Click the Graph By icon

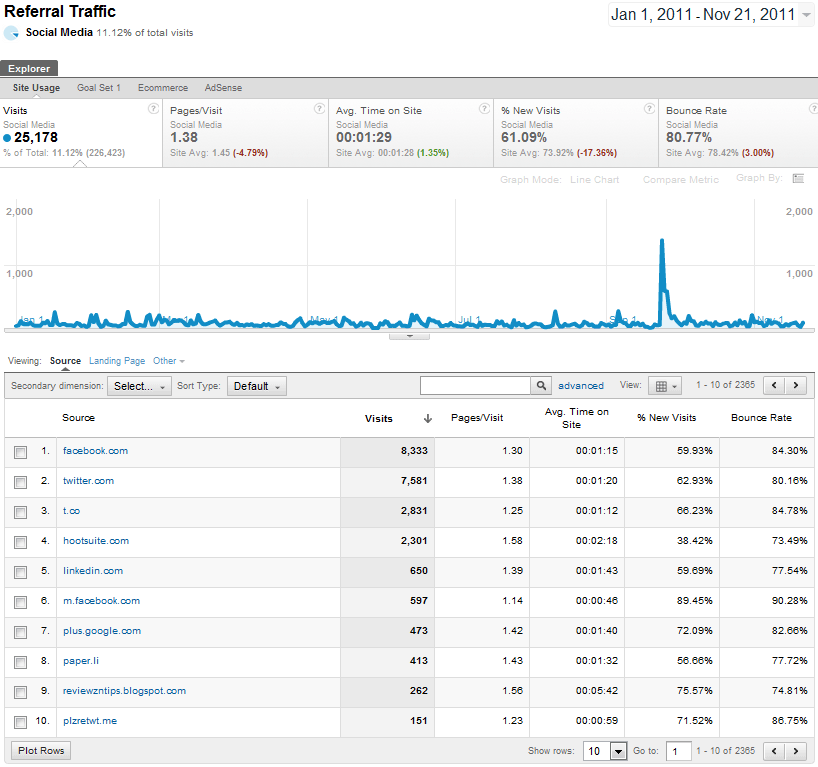tap(798, 179)
